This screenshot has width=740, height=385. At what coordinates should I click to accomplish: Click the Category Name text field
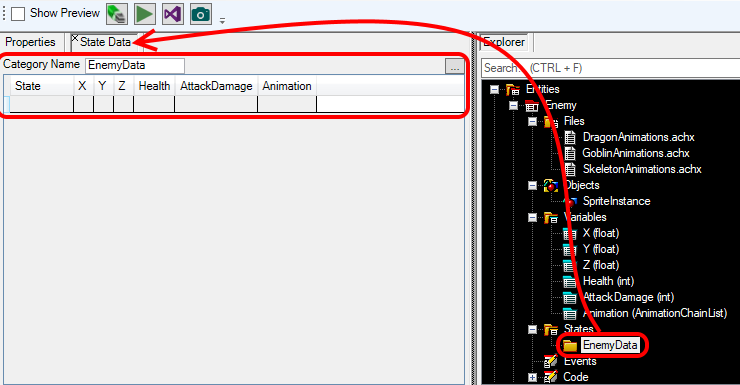pos(135,65)
